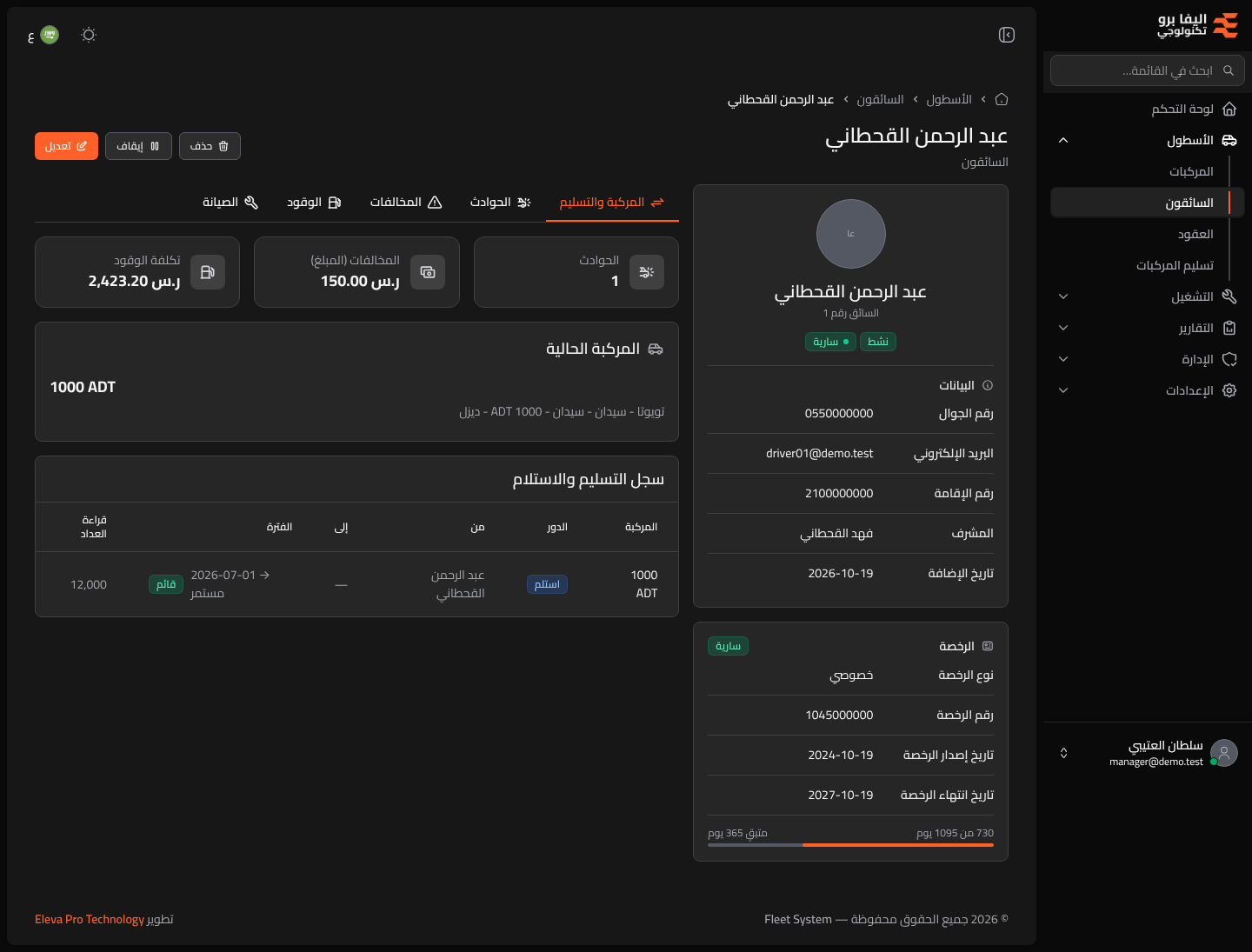Click the Eleva Pro Technology logo
The width and height of the screenshot is (1252, 952).
click(1198, 25)
